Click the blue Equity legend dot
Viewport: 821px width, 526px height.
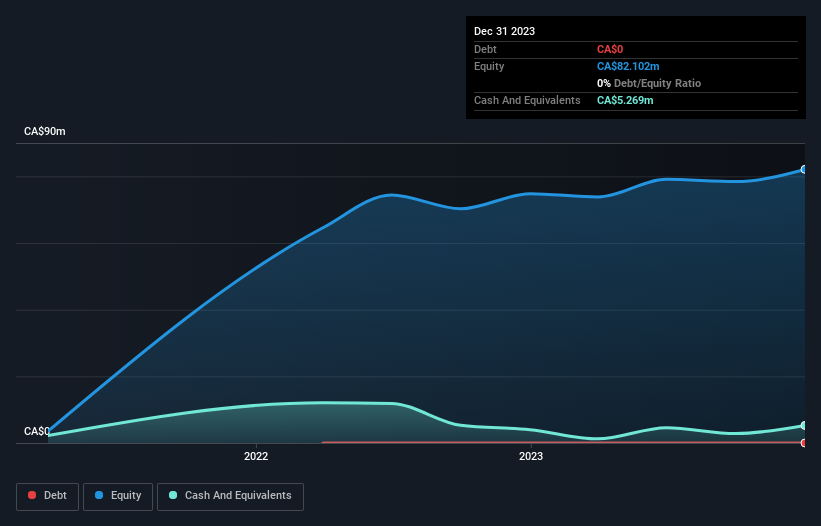coord(99,495)
